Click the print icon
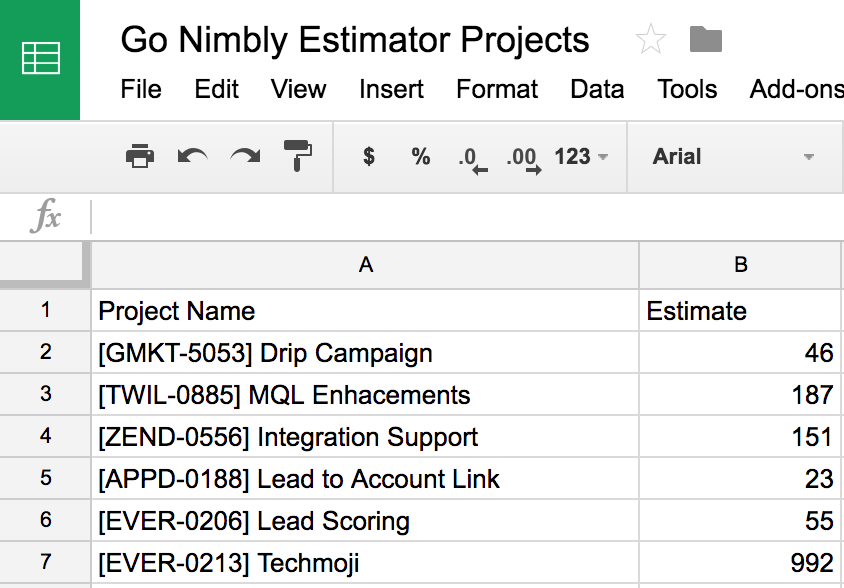The width and height of the screenshot is (844, 588). tap(140, 156)
